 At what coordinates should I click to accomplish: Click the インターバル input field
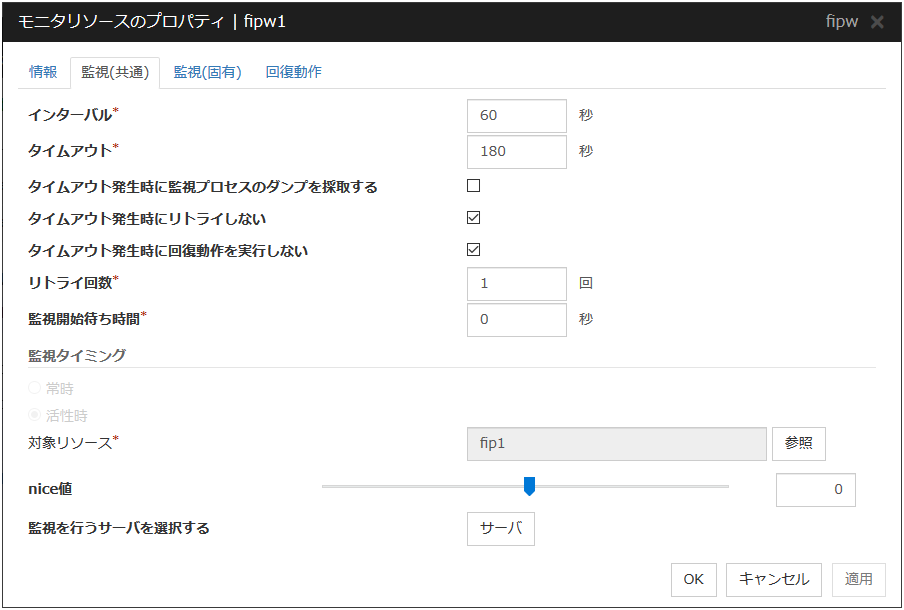pos(516,115)
